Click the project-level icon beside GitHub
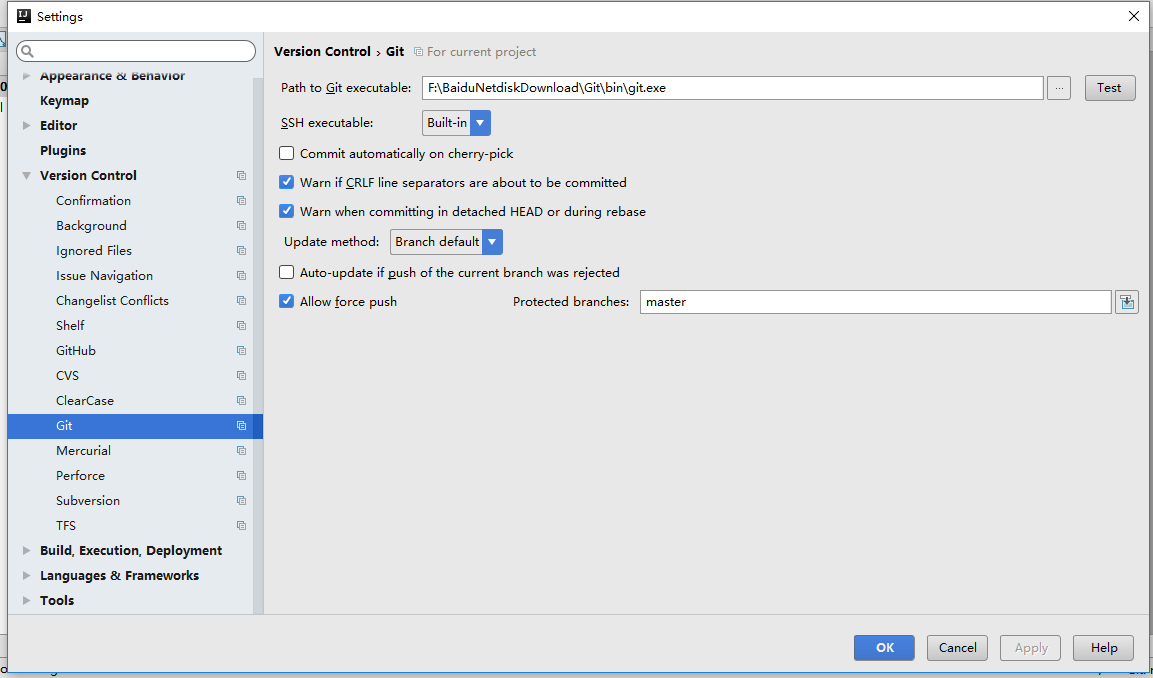 pyautogui.click(x=241, y=351)
